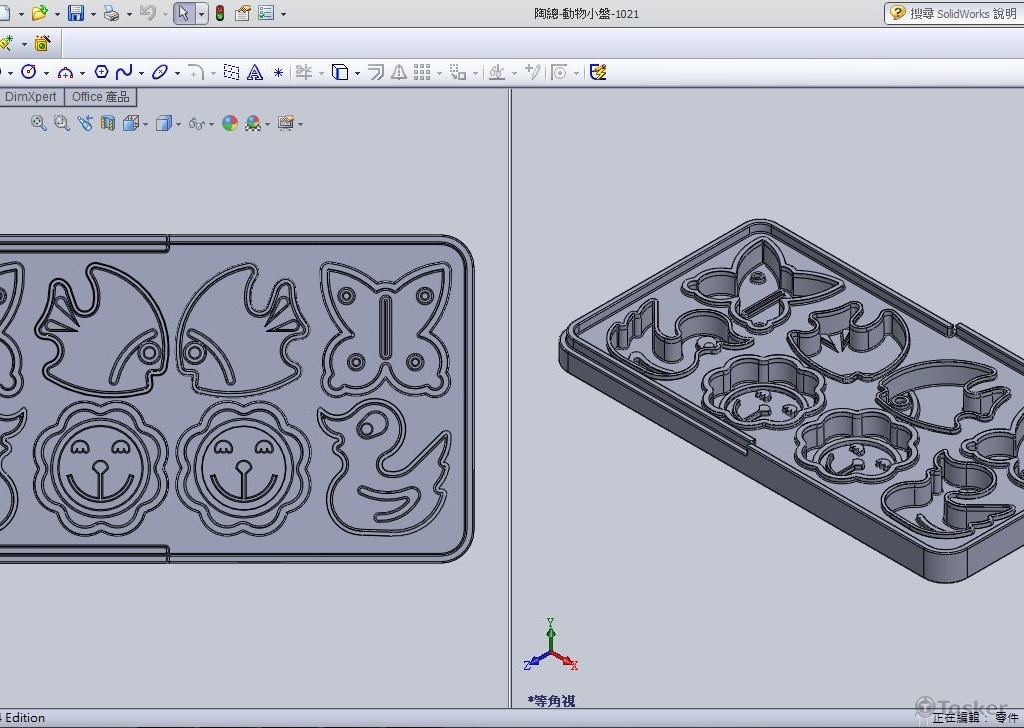
Task: Switch to the Office 產品 tab
Action: coord(100,97)
